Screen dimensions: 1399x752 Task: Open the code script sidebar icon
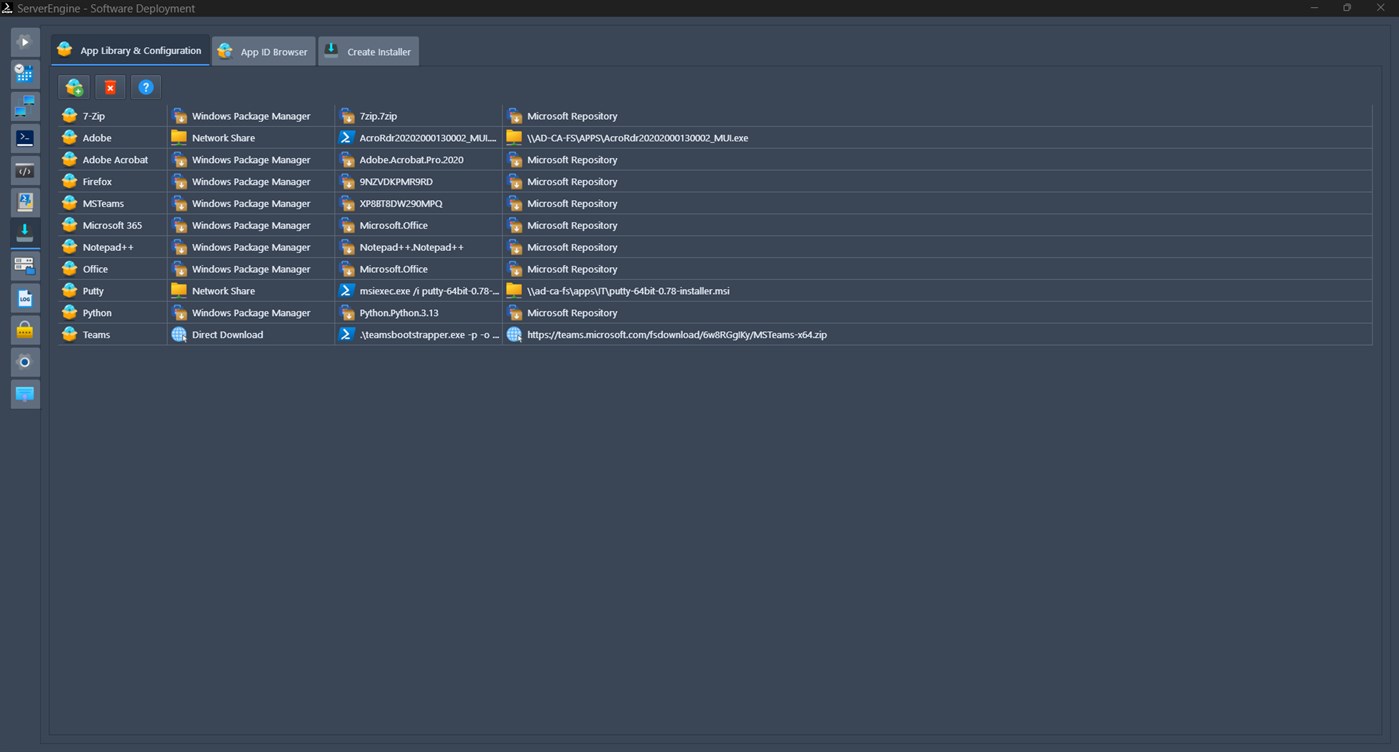point(25,171)
